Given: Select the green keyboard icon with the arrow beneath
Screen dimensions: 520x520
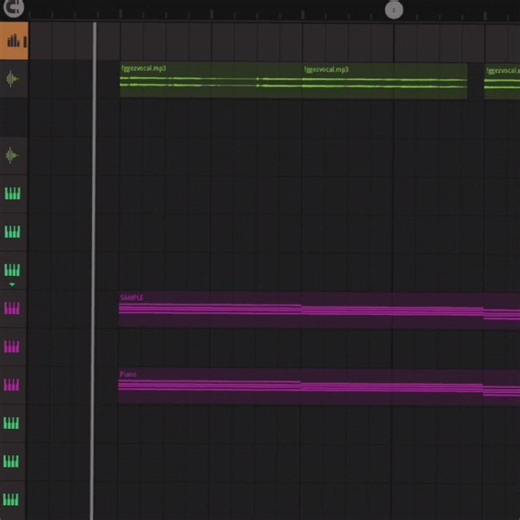Looking at the screenshot, I should click(x=12, y=270).
